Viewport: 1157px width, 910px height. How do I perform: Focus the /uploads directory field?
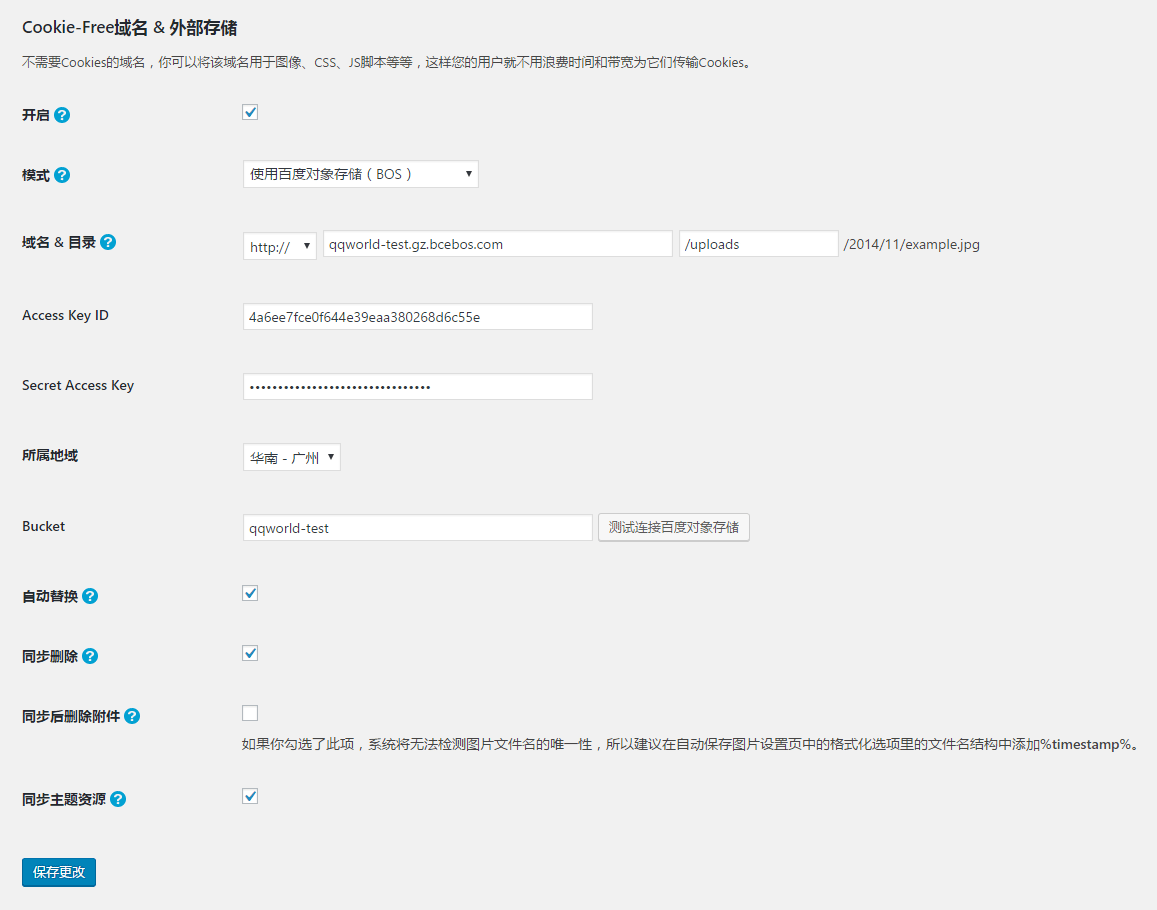point(759,244)
